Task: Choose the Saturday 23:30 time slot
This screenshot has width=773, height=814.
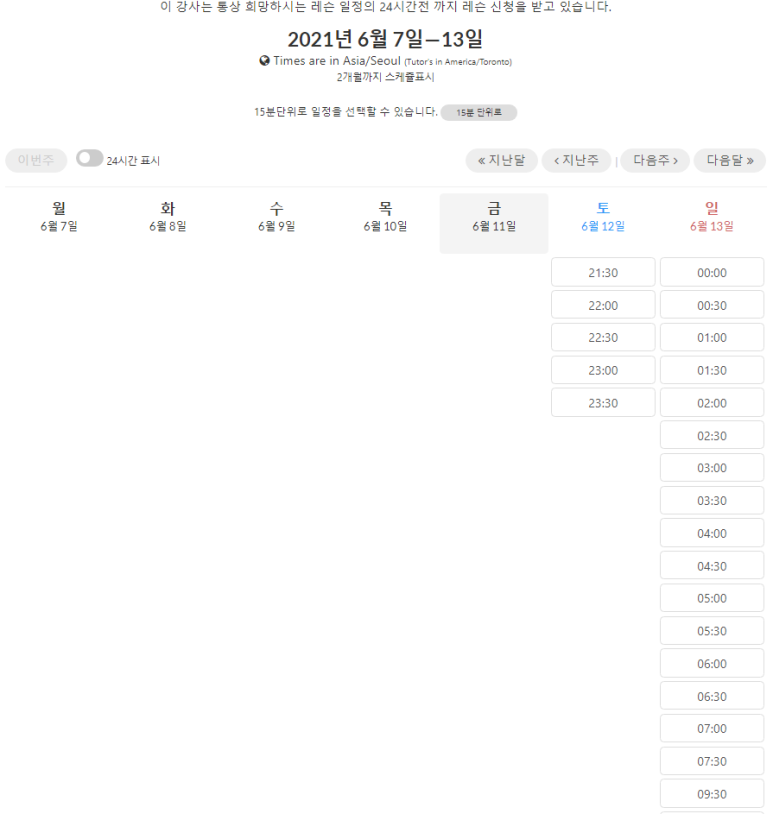Action: [603, 403]
